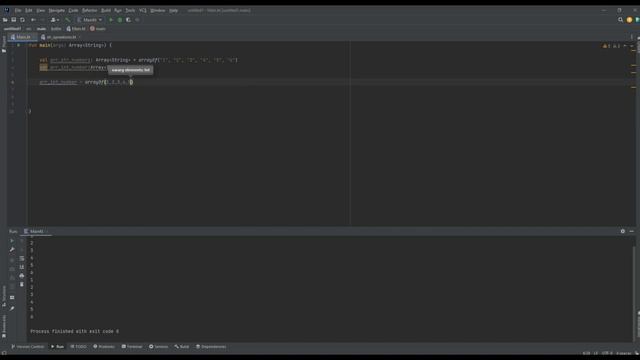Open the Edit menu

point(29,10)
